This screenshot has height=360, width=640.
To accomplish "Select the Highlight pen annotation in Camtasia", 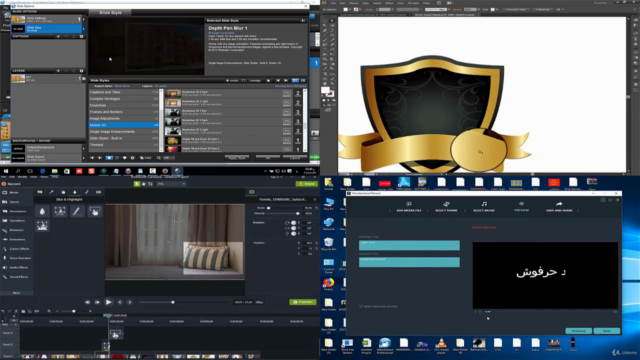I will (77, 211).
